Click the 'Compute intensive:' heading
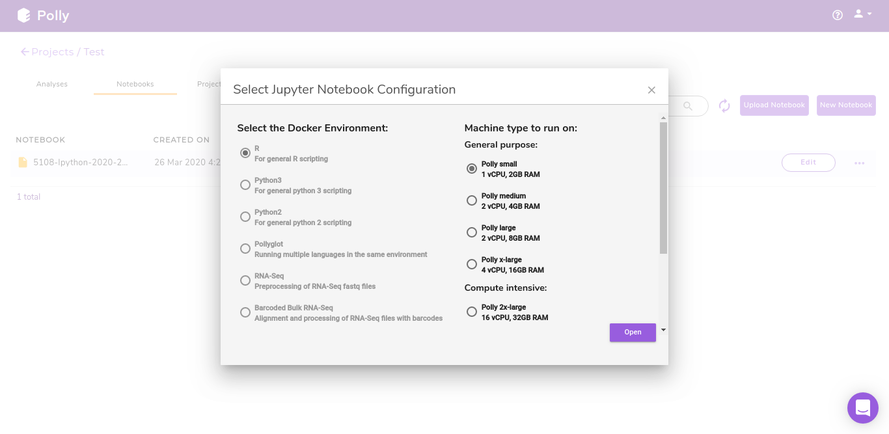Screen dimensions: 889x434 [x=506, y=288]
